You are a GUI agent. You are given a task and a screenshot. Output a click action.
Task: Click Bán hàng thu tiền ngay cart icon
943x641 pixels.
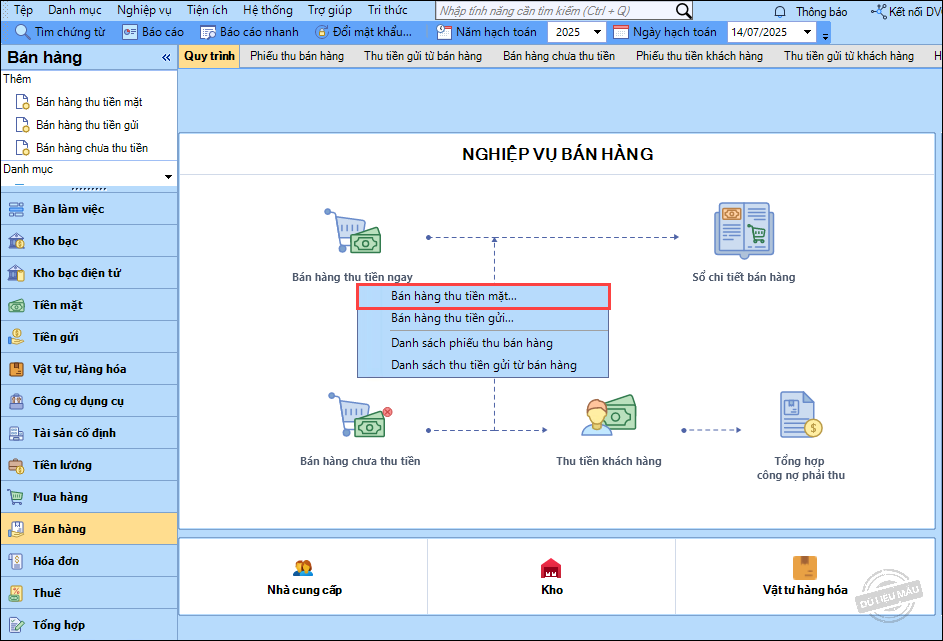(x=353, y=232)
